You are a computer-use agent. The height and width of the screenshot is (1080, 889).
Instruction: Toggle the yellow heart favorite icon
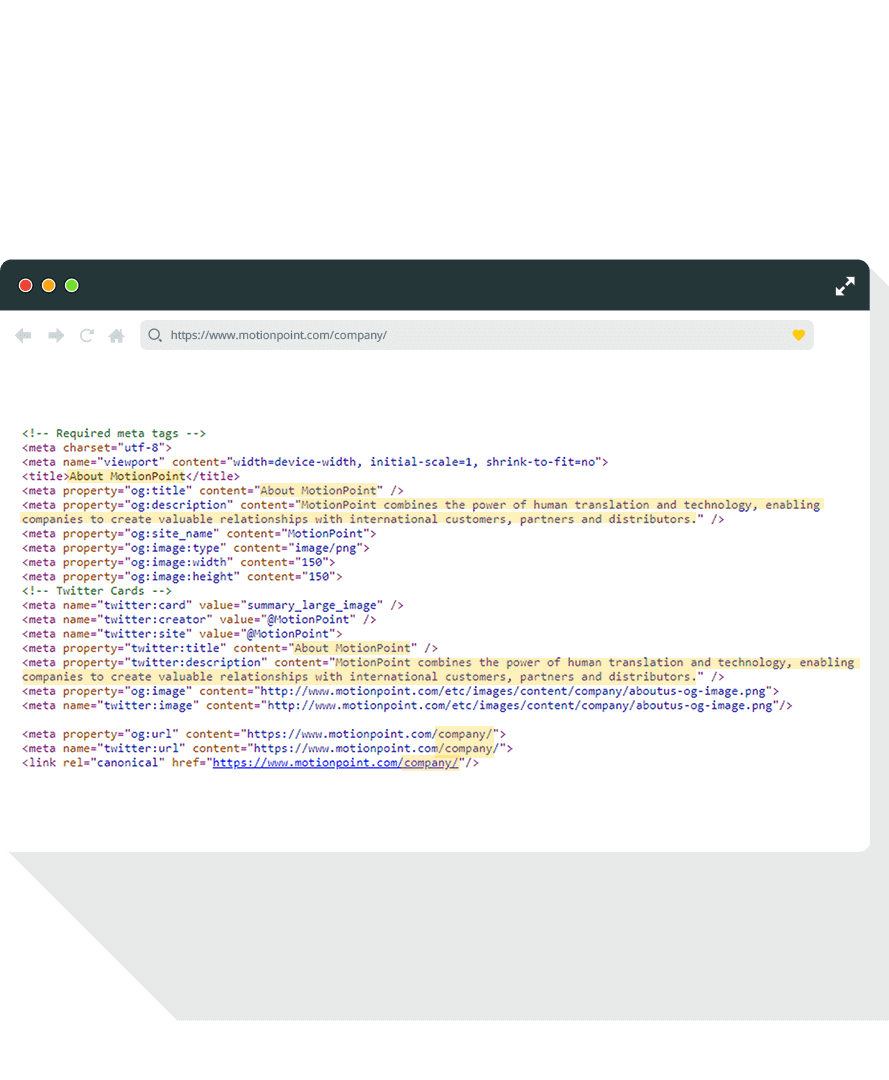pos(798,335)
